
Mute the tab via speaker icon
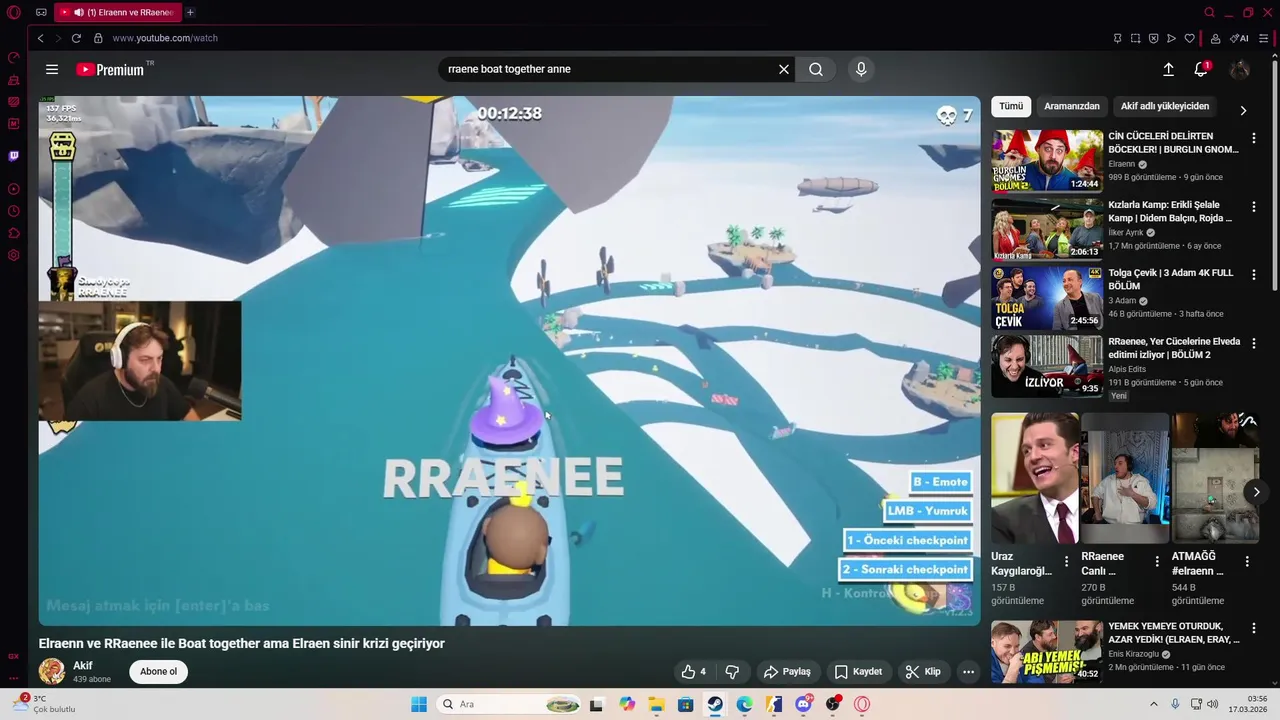click(x=79, y=12)
